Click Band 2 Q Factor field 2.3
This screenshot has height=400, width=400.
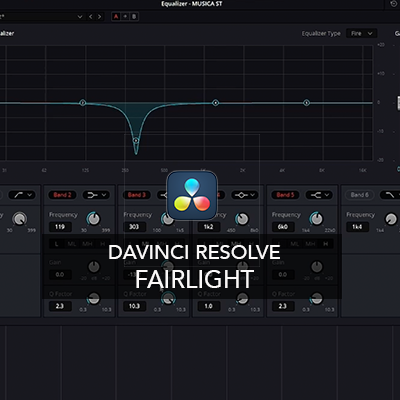pyautogui.click(x=60, y=306)
